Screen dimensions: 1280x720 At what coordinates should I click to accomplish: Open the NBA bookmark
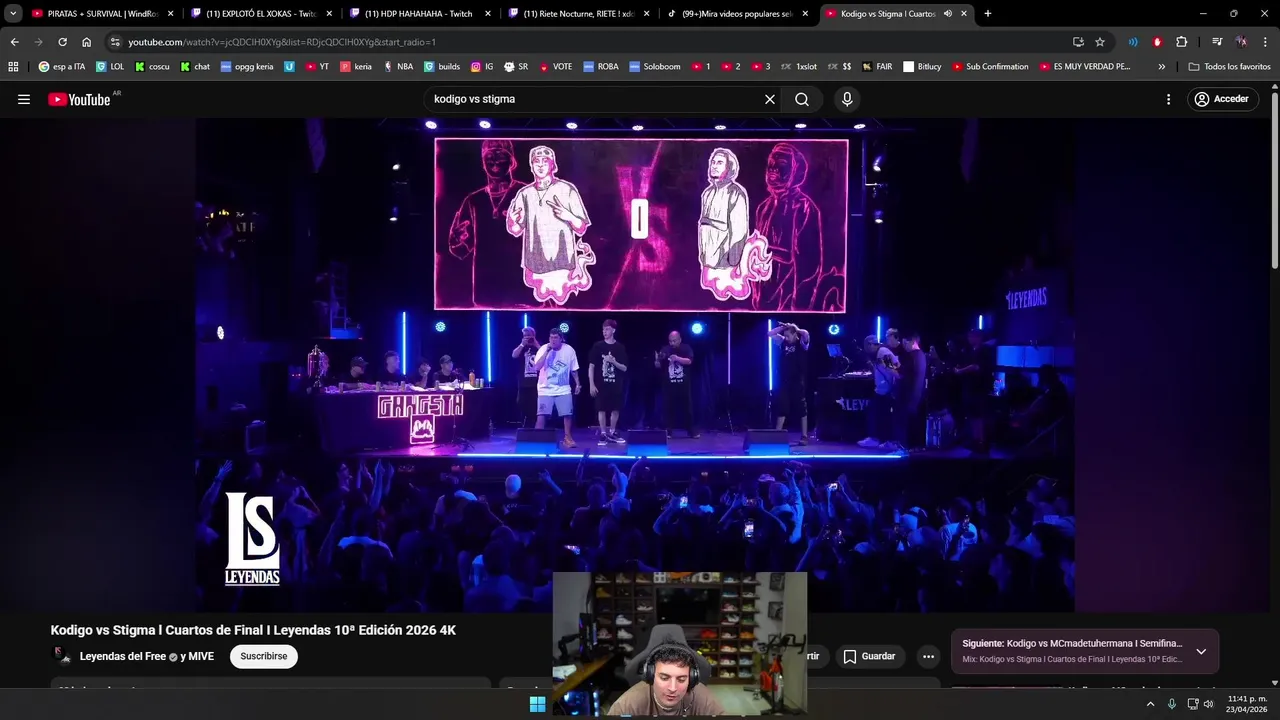click(x=398, y=67)
